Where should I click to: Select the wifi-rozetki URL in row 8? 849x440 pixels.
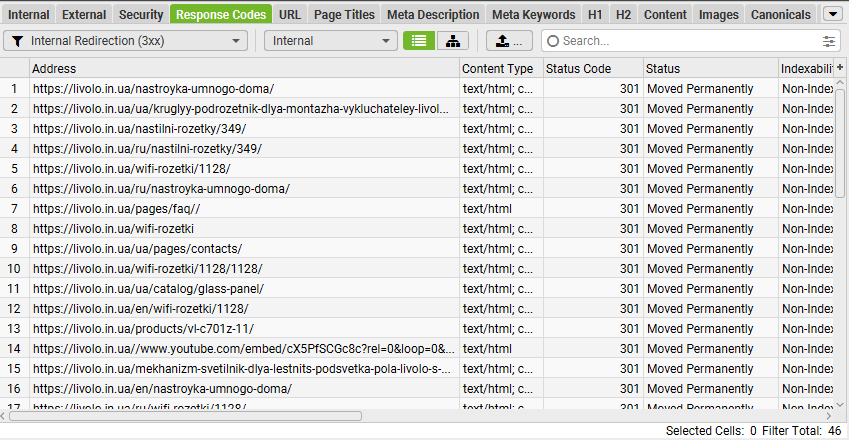coord(113,229)
